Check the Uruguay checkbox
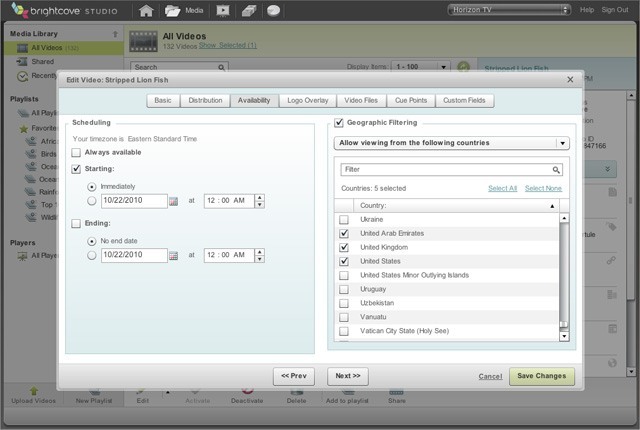This screenshot has height=430, width=640. point(344,290)
